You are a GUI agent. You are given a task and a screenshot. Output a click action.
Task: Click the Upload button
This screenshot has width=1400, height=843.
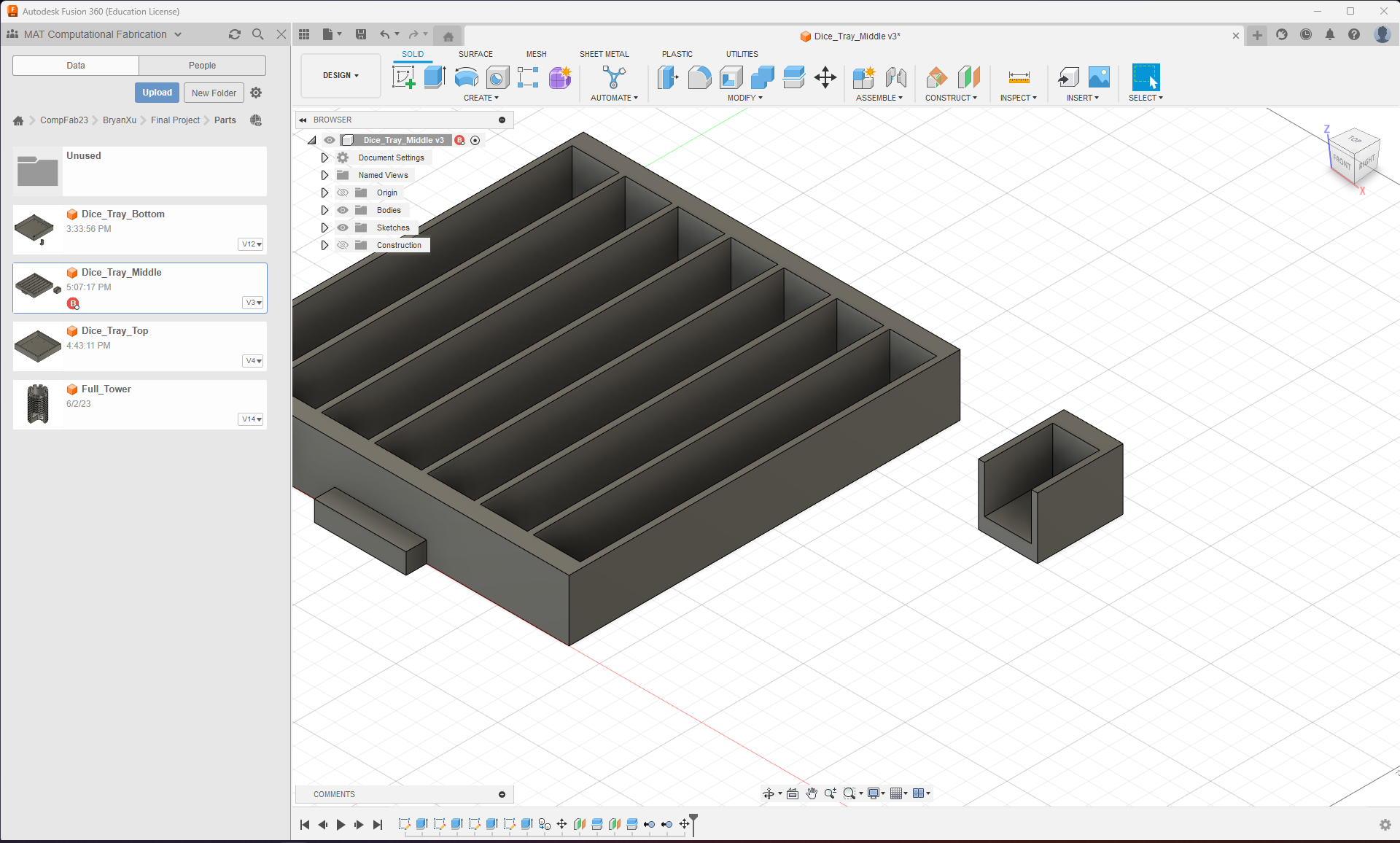click(156, 93)
